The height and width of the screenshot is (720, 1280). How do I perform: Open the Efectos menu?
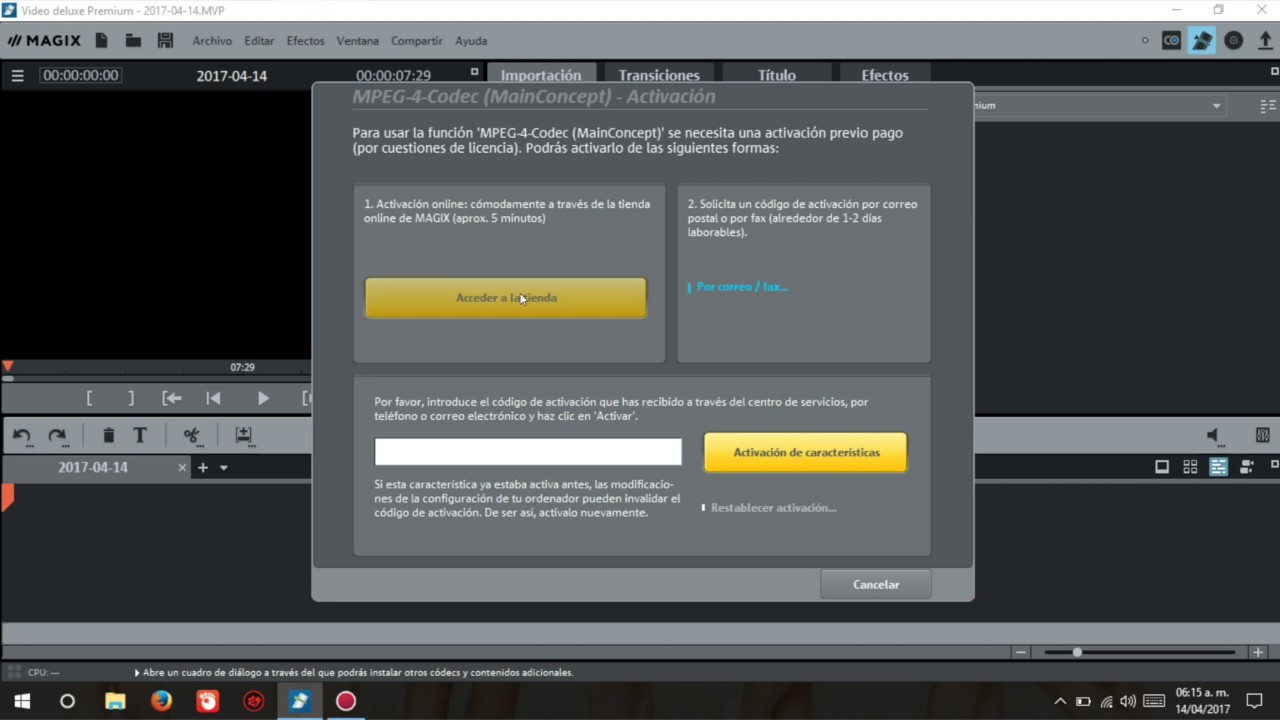click(x=305, y=41)
